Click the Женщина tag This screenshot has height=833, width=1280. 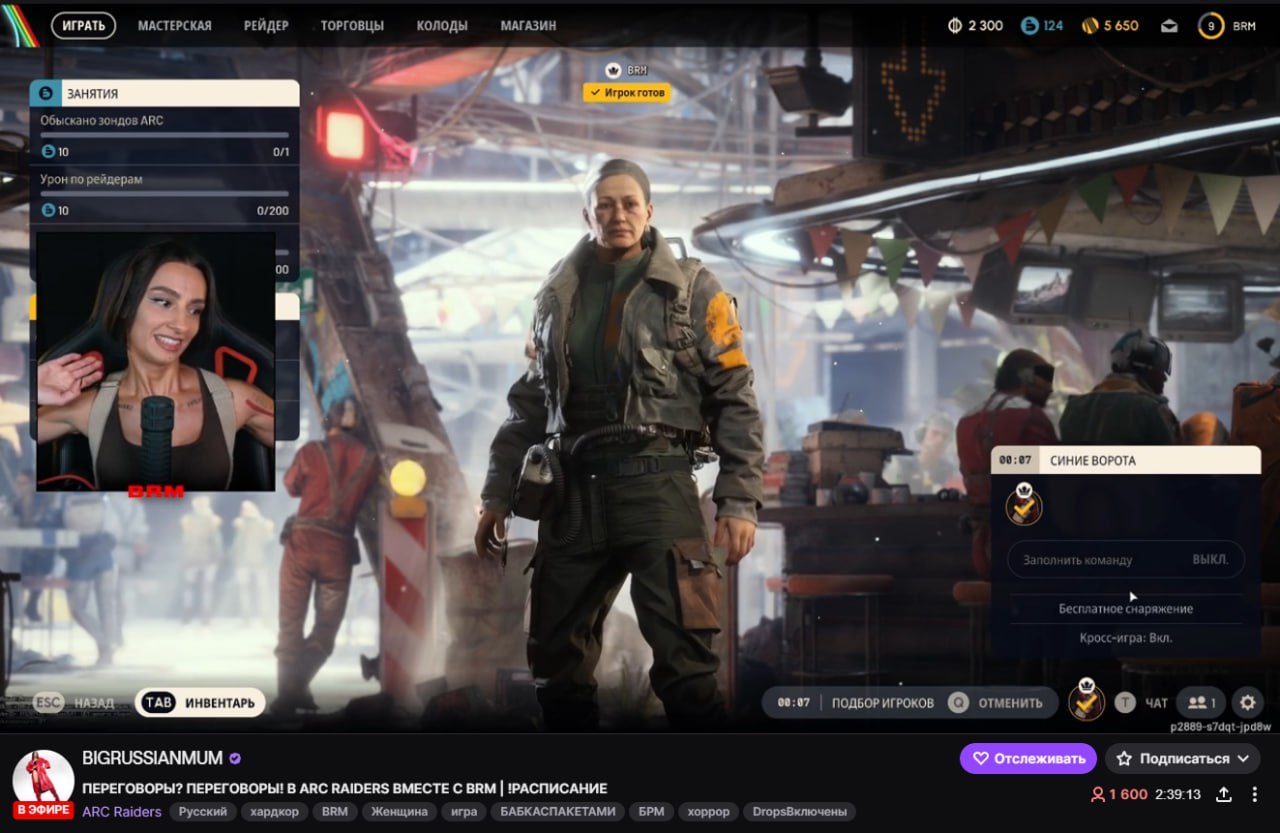399,812
